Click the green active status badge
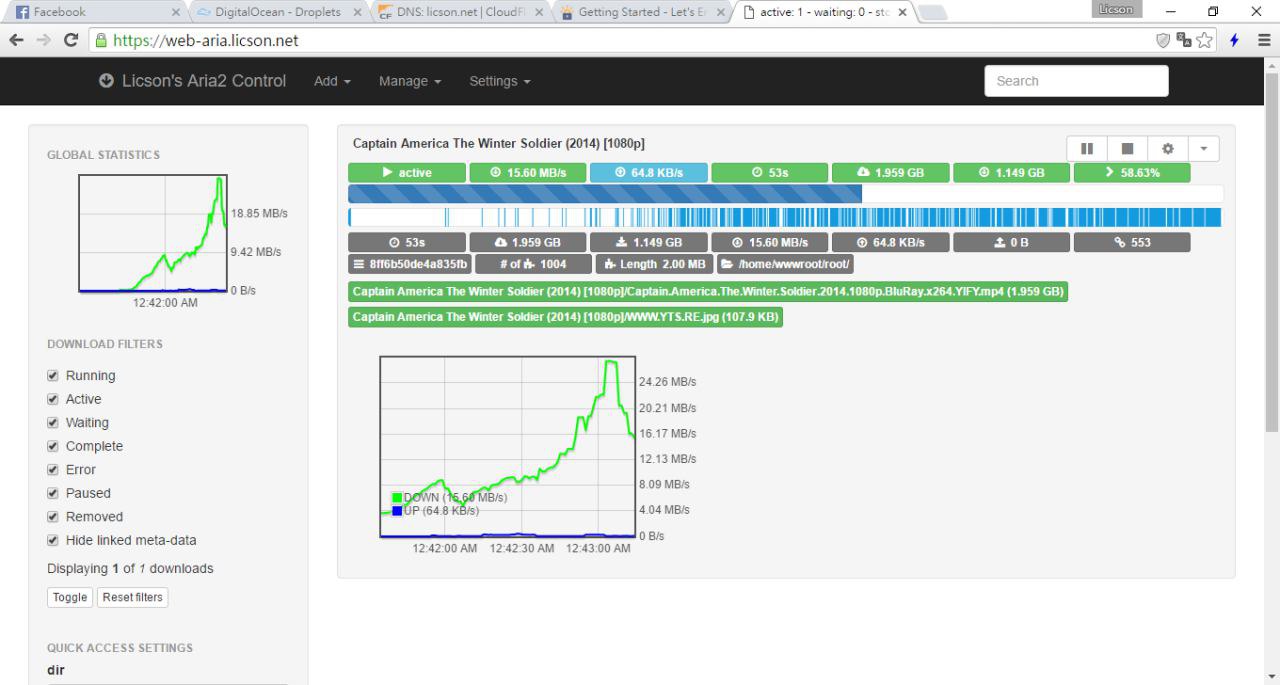The height and width of the screenshot is (685, 1280). (x=407, y=173)
